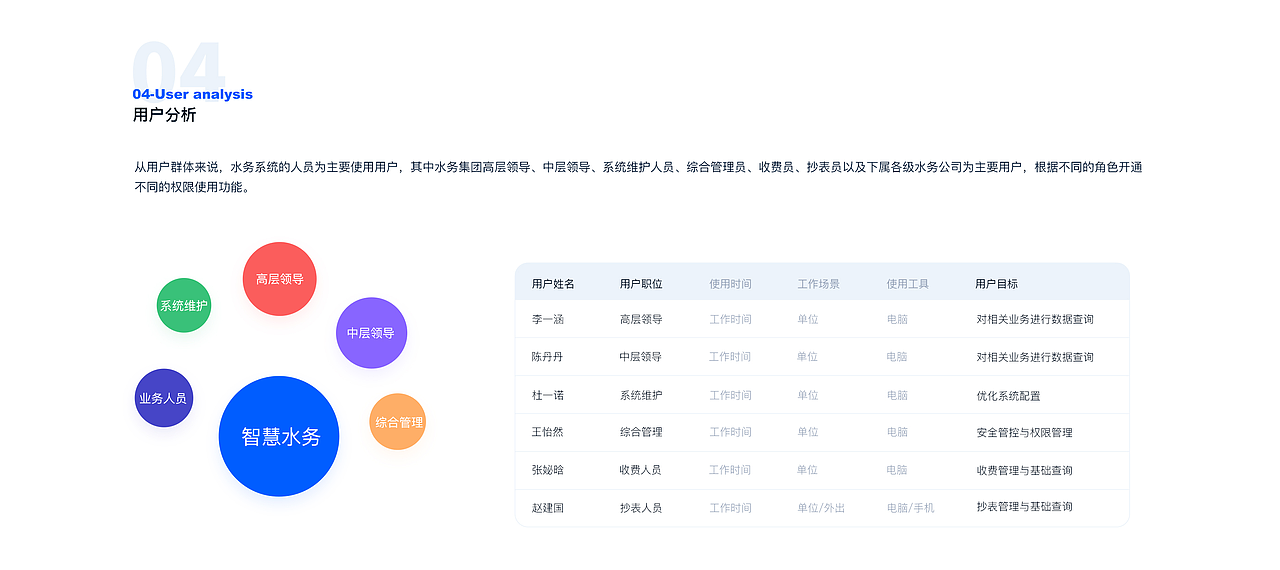Click 工作时间 in the 李一涵 row
1280x570 pixels.
tap(730, 320)
